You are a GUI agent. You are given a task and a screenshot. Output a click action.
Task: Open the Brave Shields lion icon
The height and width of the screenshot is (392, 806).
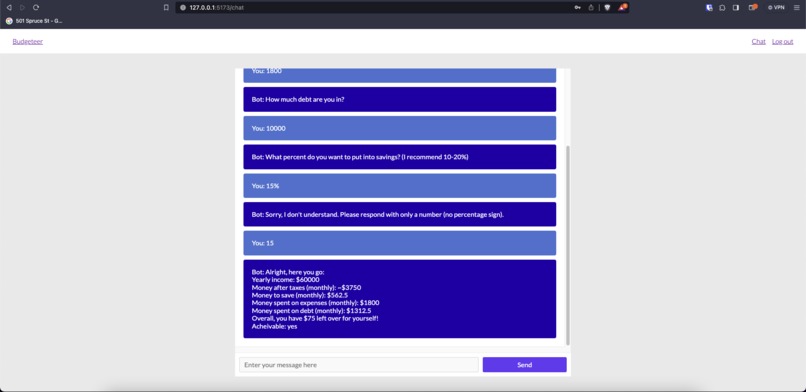[x=607, y=8]
